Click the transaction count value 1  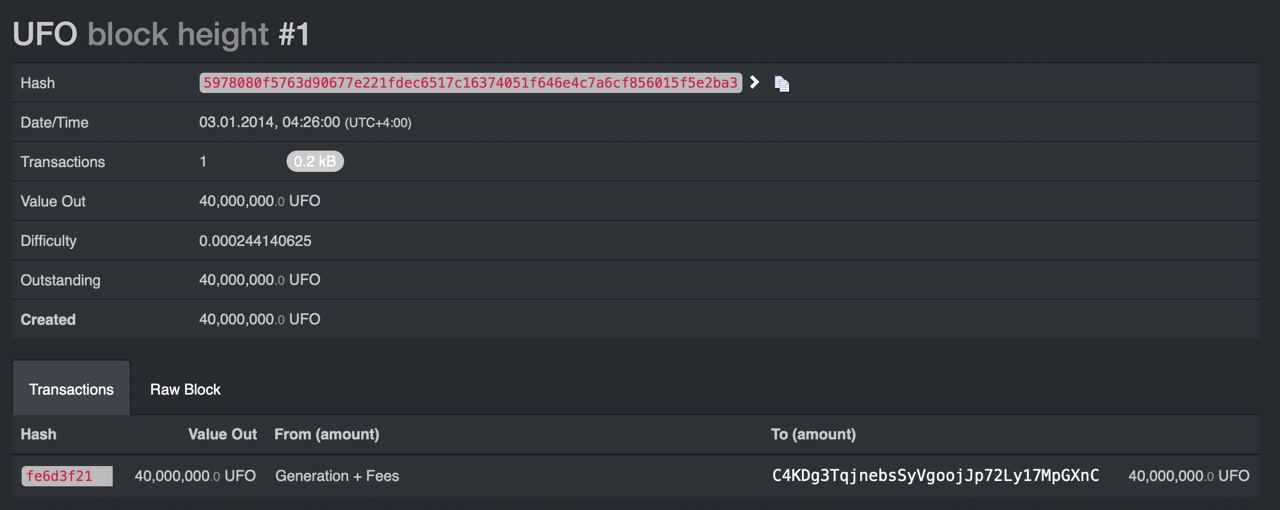pos(203,162)
